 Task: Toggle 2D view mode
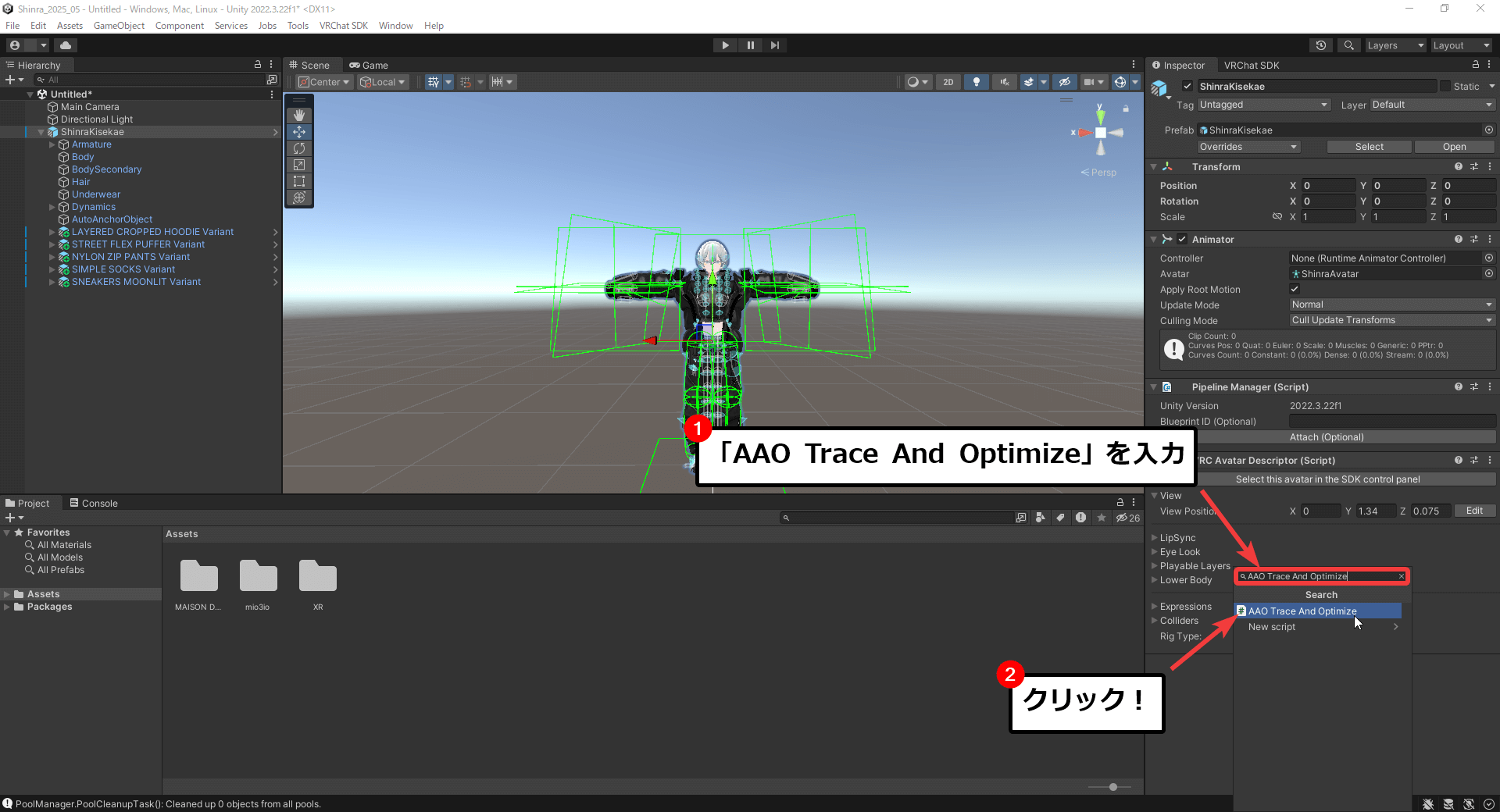[x=948, y=82]
